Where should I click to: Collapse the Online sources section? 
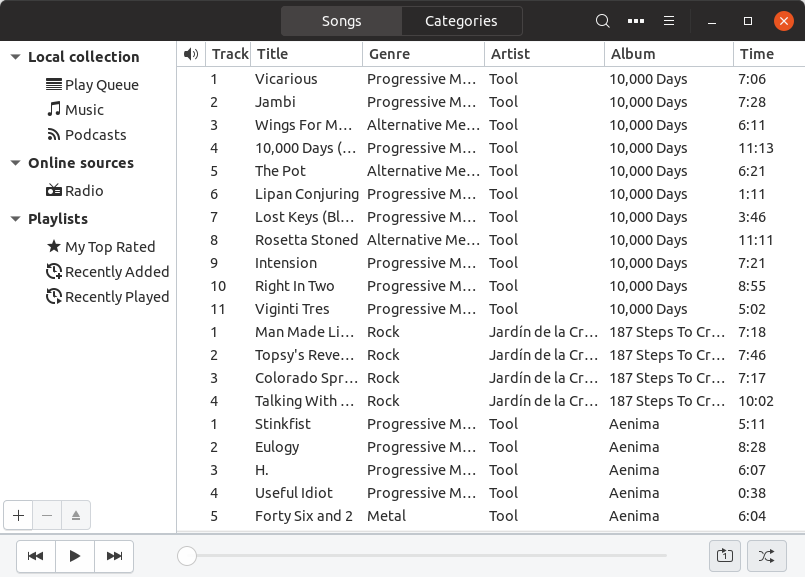[x=15, y=163]
